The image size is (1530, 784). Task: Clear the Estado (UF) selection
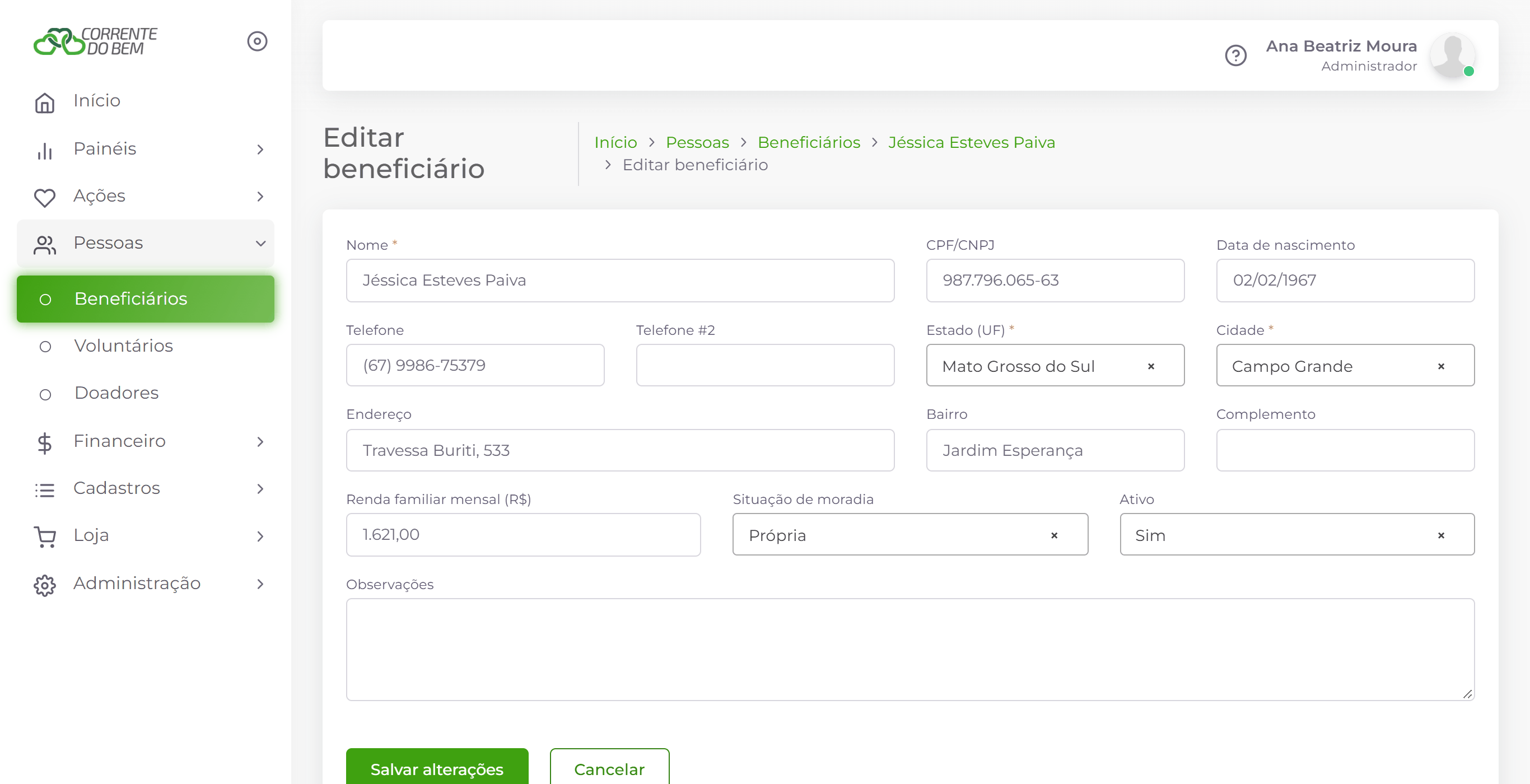point(1150,366)
